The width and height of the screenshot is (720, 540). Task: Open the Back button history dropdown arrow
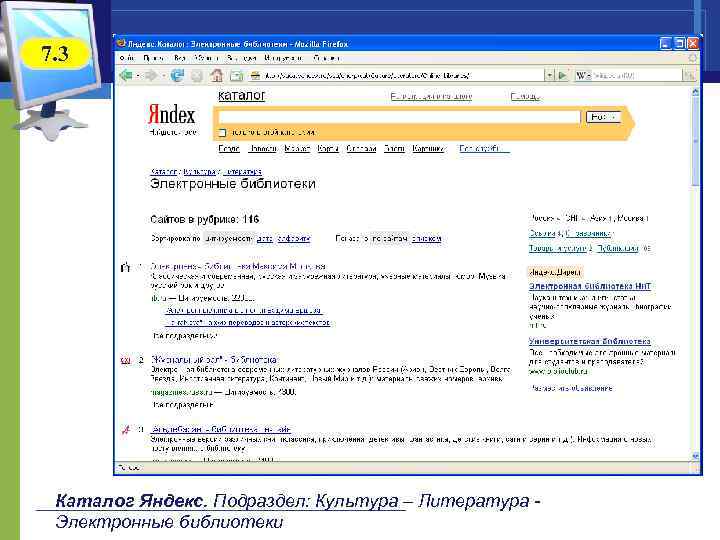(x=137, y=76)
